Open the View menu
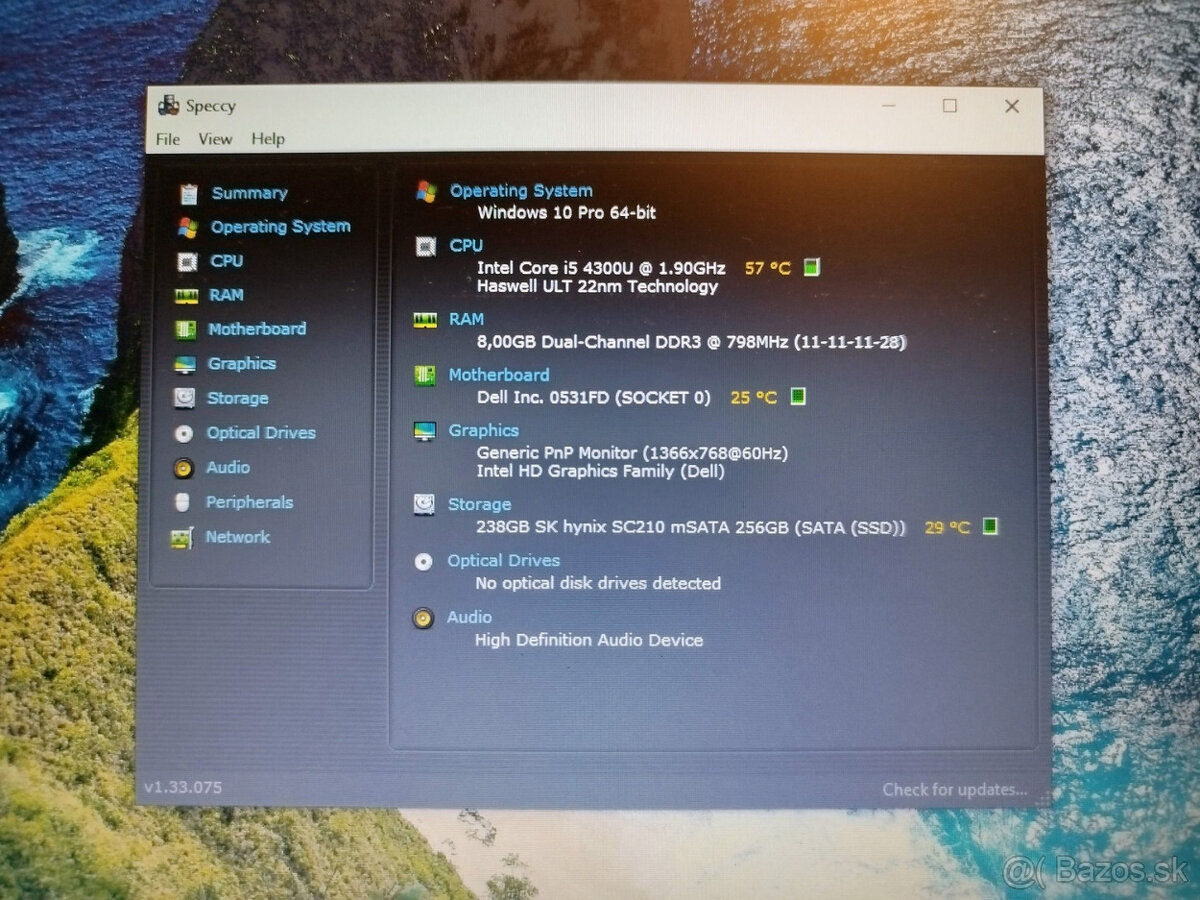1200x900 pixels. pyautogui.click(x=214, y=139)
